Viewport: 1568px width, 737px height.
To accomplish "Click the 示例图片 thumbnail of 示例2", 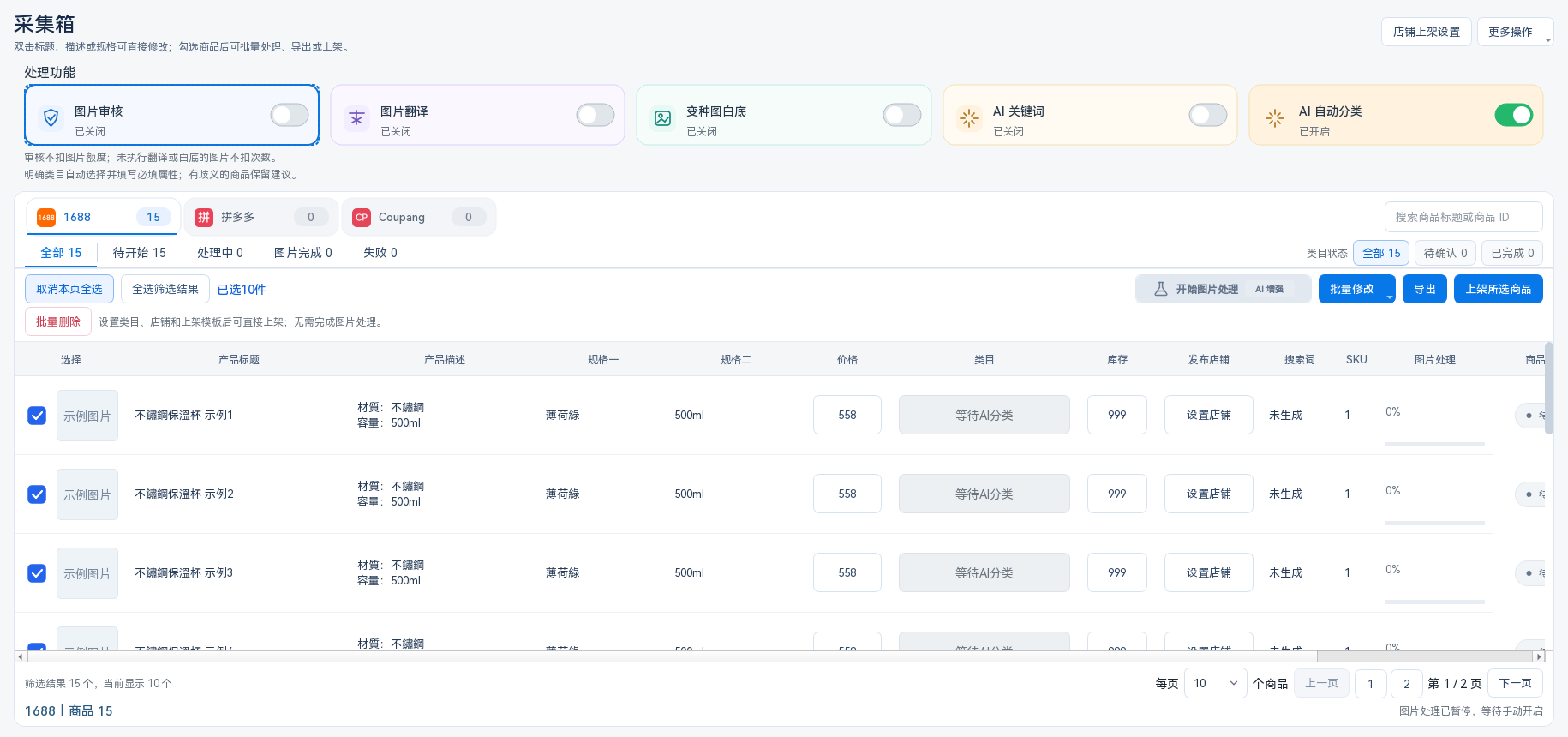I will 87,494.
